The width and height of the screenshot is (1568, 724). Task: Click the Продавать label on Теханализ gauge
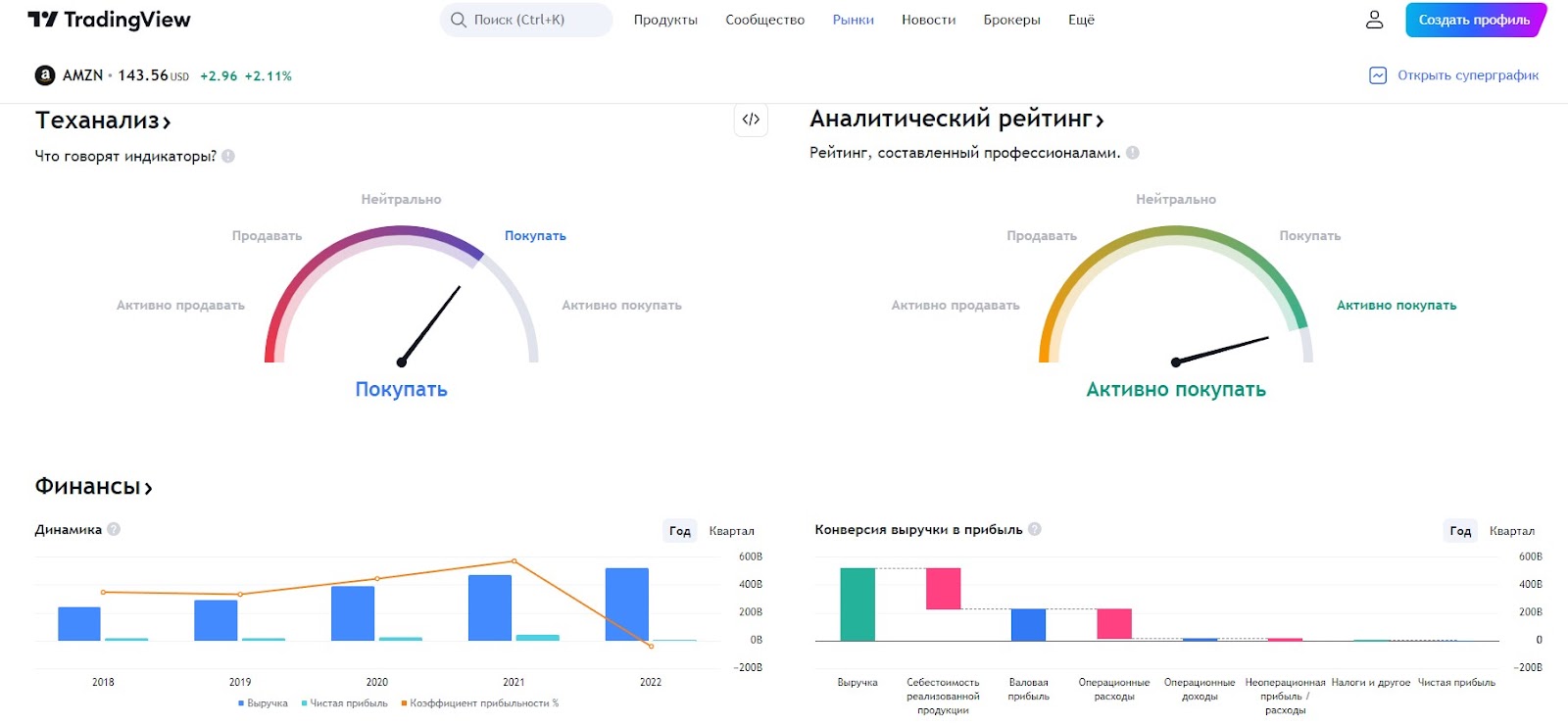267,236
